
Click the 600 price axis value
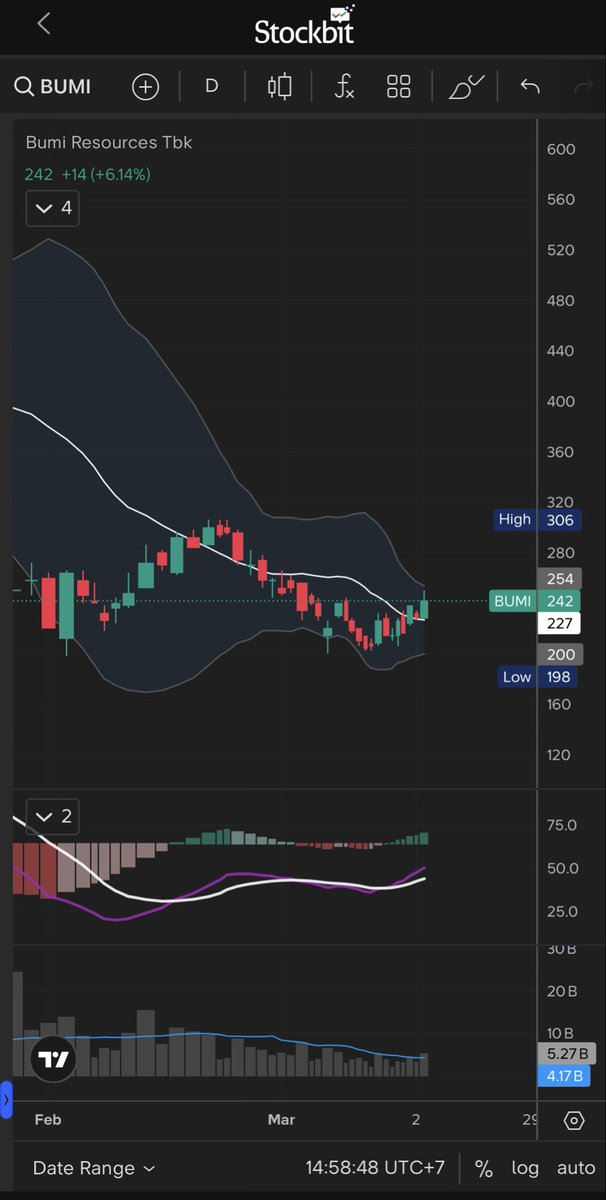pos(561,149)
